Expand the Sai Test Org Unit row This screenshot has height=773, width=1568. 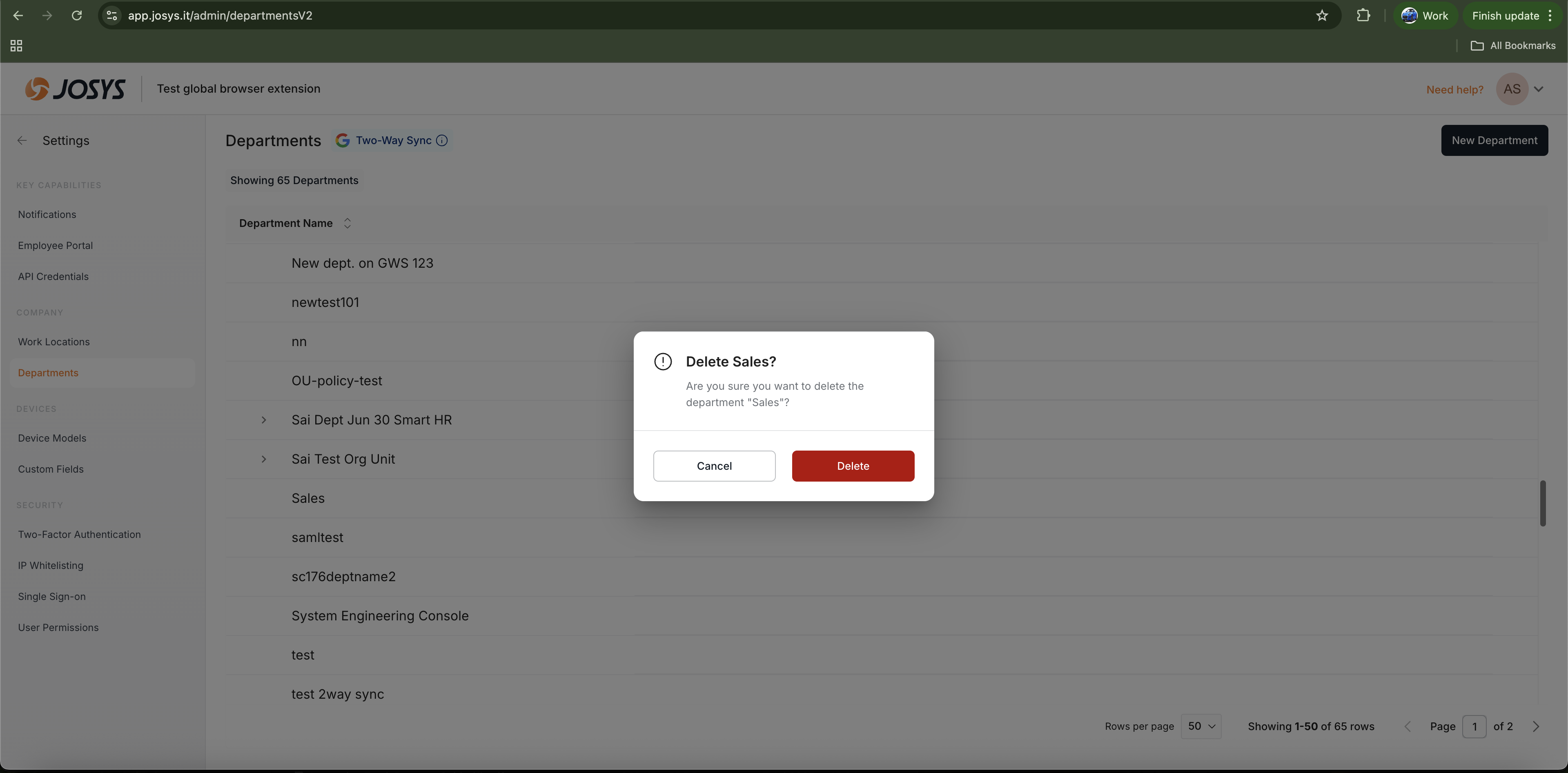coord(263,459)
